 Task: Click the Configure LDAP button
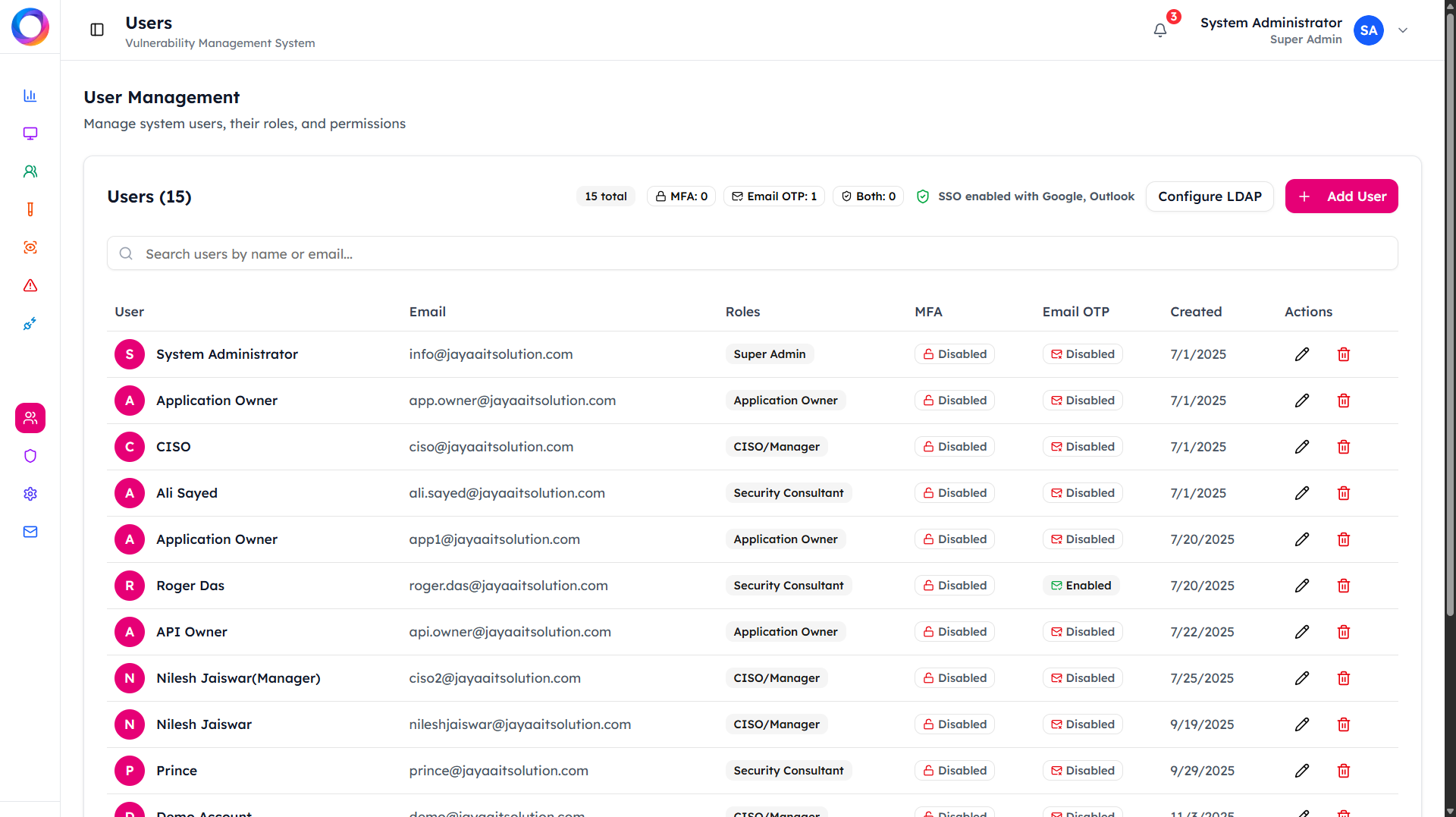(x=1210, y=196)
